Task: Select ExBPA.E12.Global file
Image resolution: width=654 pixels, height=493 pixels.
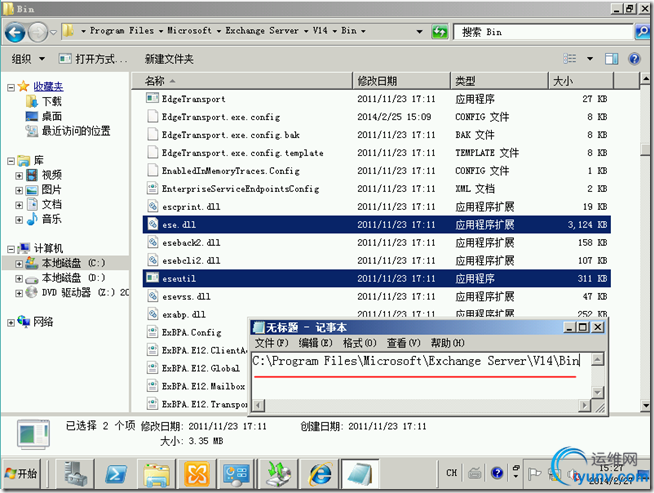Action: click(x=201, y=368)
